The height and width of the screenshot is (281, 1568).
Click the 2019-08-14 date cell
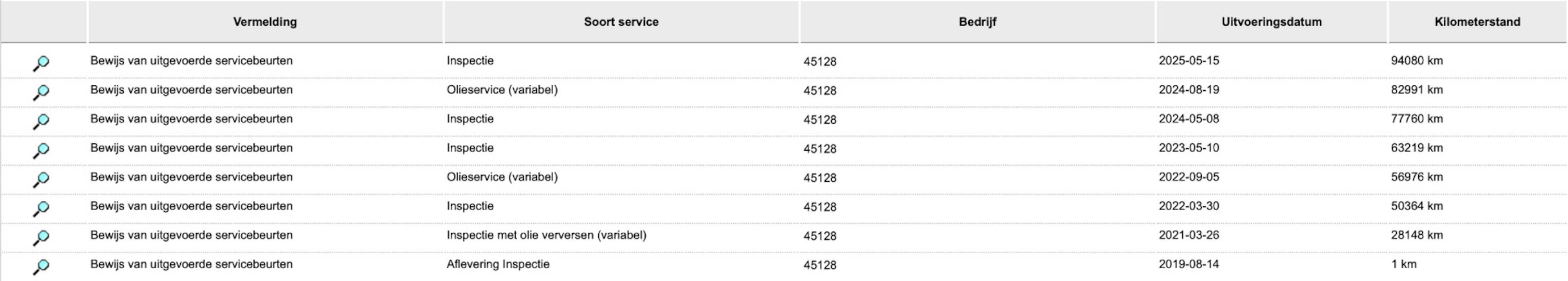(1189, 264)
